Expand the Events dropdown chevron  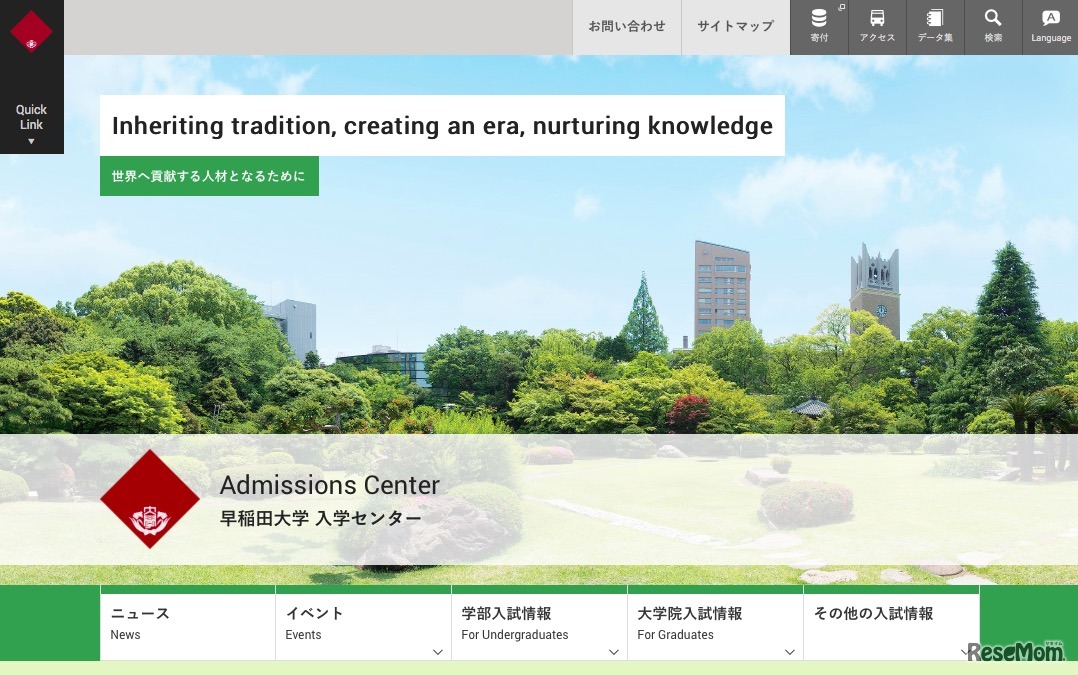pos(438,652)
